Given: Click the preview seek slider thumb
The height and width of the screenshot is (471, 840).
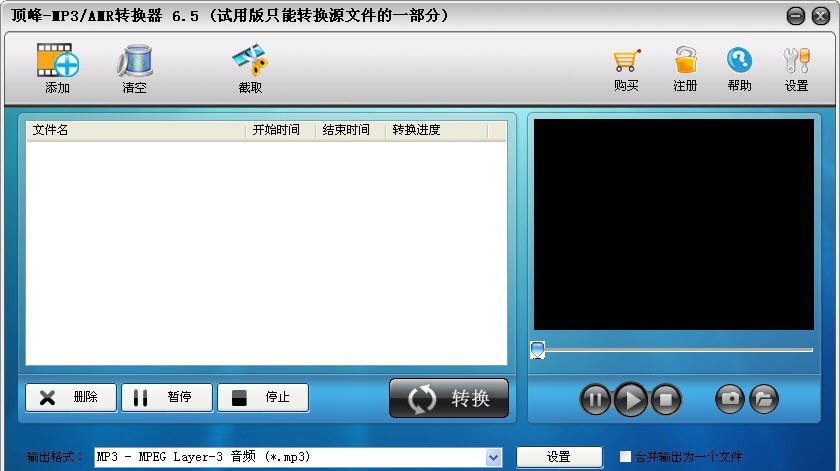Looking at the screenshot, I should tap(537, 350).
